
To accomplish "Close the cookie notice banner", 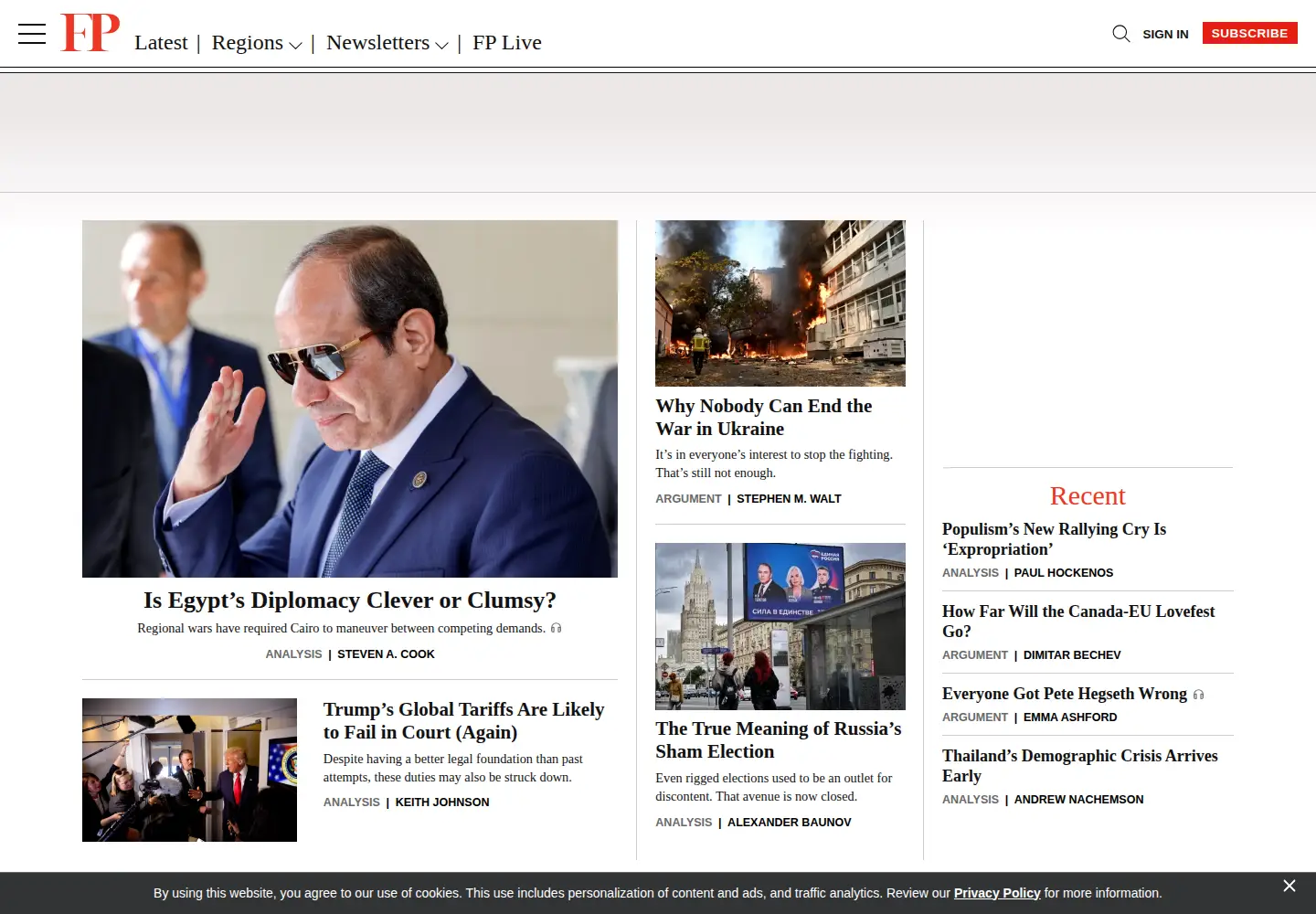I will (x=1289, y=886).
